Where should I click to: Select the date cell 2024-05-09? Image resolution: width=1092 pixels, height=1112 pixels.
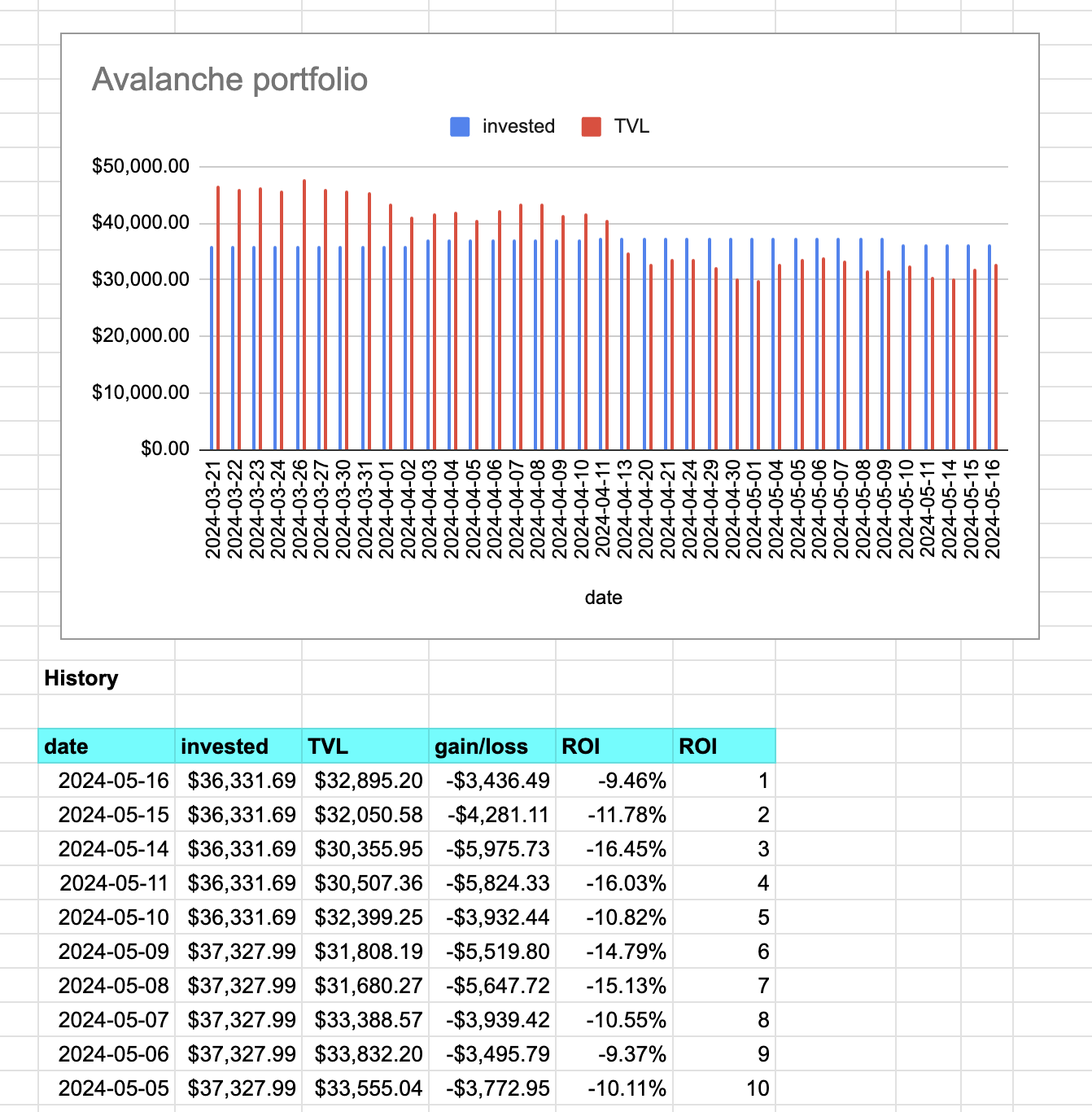coord(107,952)
